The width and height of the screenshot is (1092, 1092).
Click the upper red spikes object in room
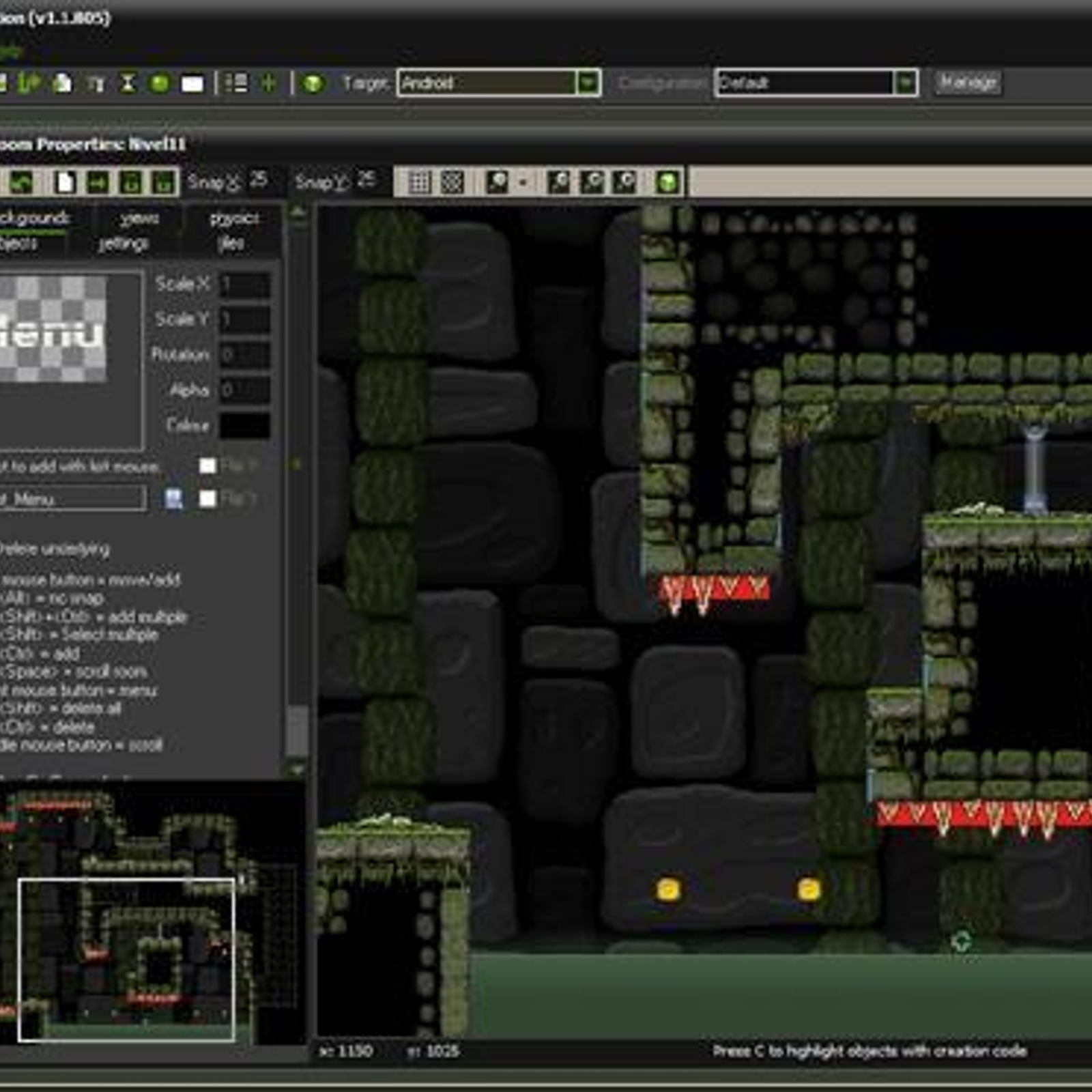(x=715, y=594)
